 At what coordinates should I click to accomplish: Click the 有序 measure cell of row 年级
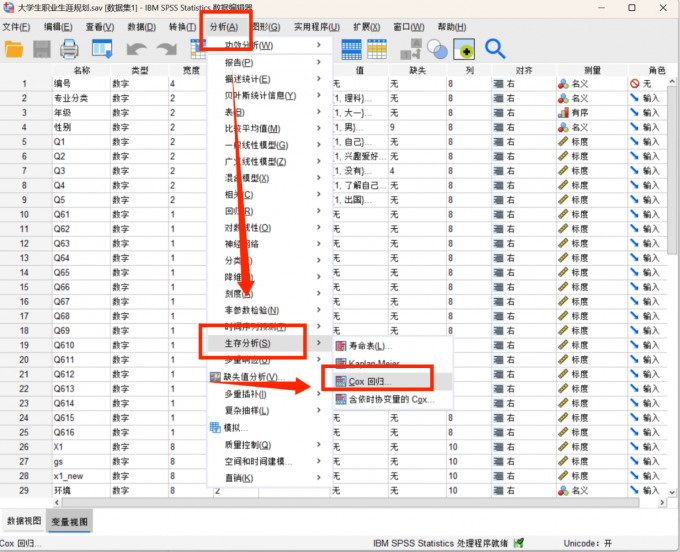(x=592, y=113)
